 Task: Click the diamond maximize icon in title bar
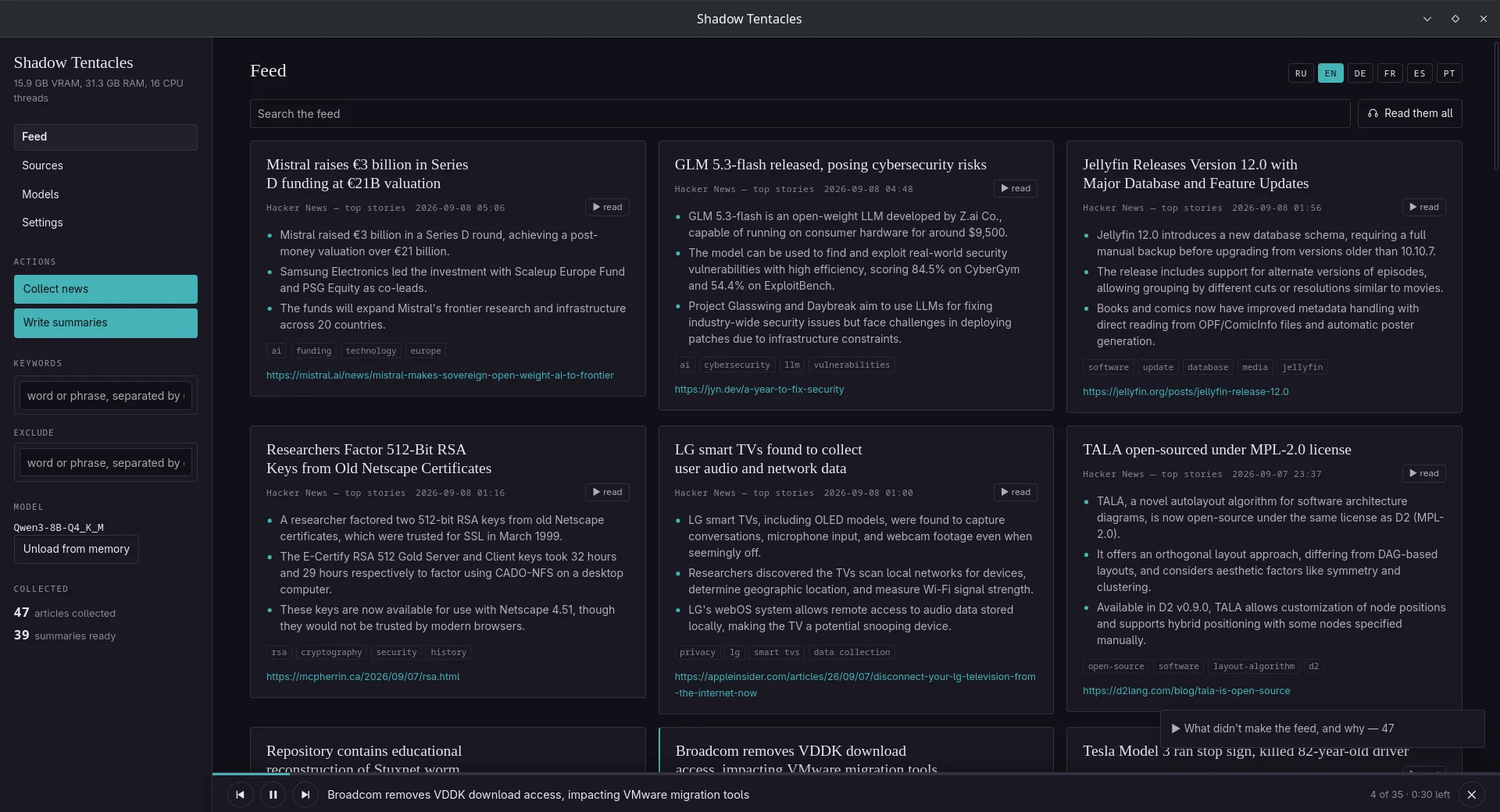tap(1455, 19)
